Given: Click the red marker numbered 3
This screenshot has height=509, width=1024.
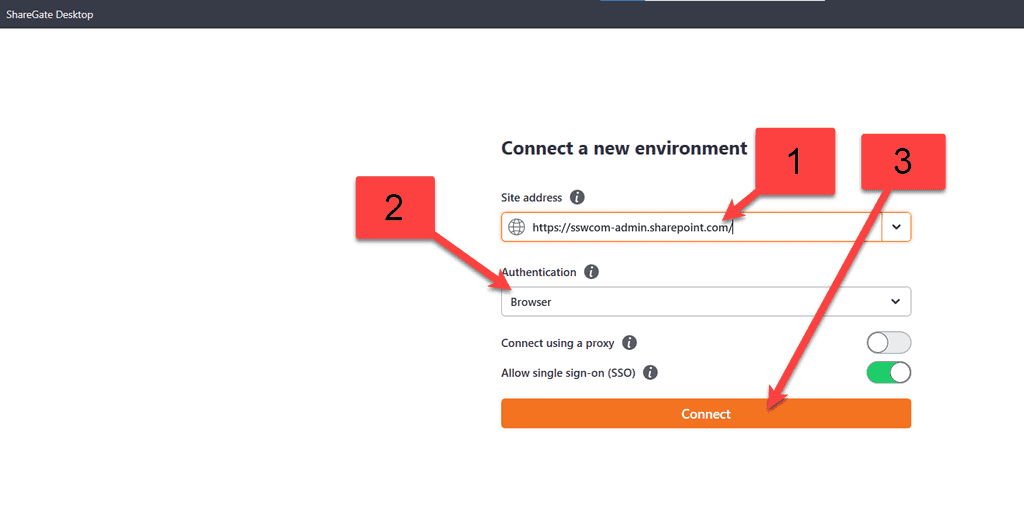Looking at the screenshot, I should click(x=903, y=161).
